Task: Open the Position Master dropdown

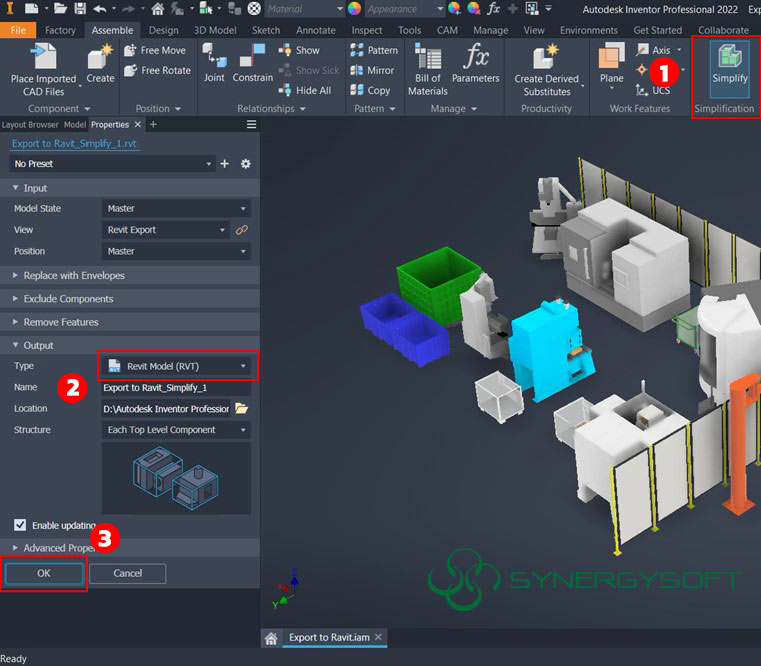Action: tap(176, 251)
